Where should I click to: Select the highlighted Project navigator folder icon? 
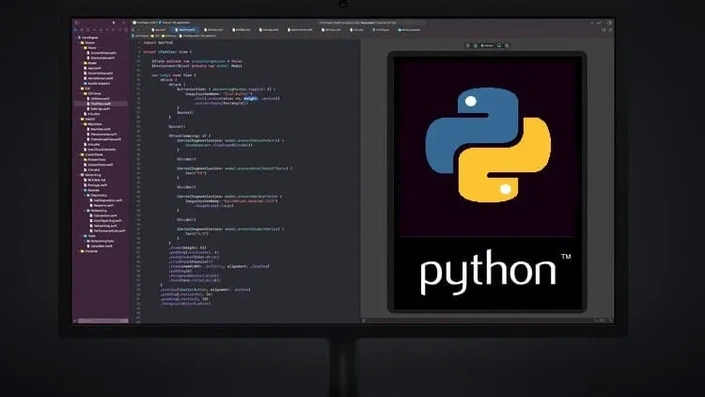click(x=76, y=30)
